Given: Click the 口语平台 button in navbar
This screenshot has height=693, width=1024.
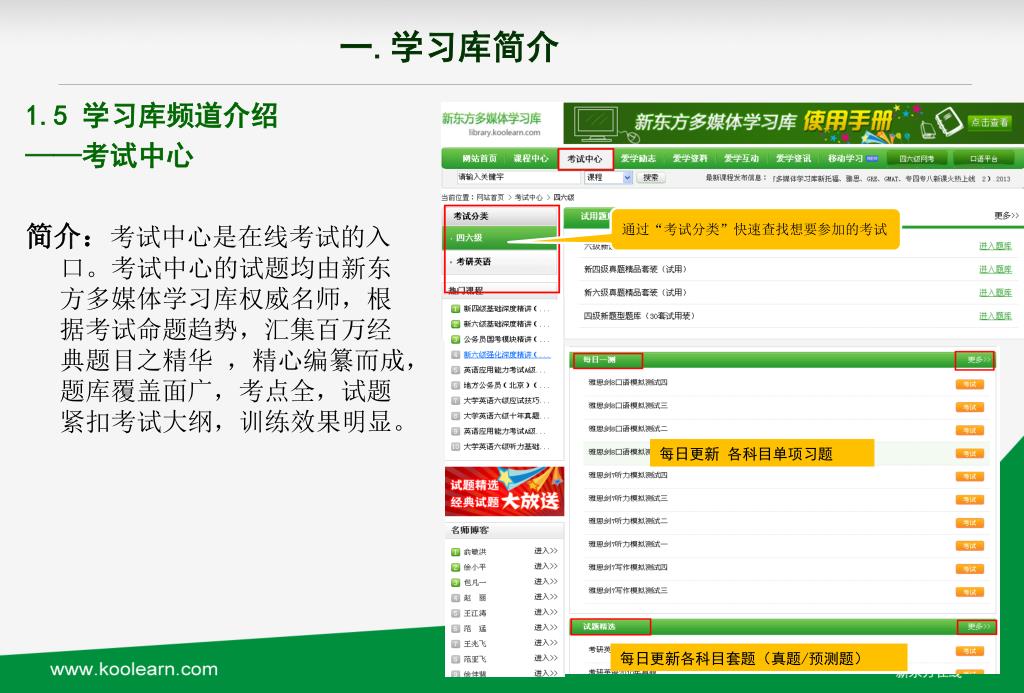Looking at the screenshot, I should click(x=983, y=159).
